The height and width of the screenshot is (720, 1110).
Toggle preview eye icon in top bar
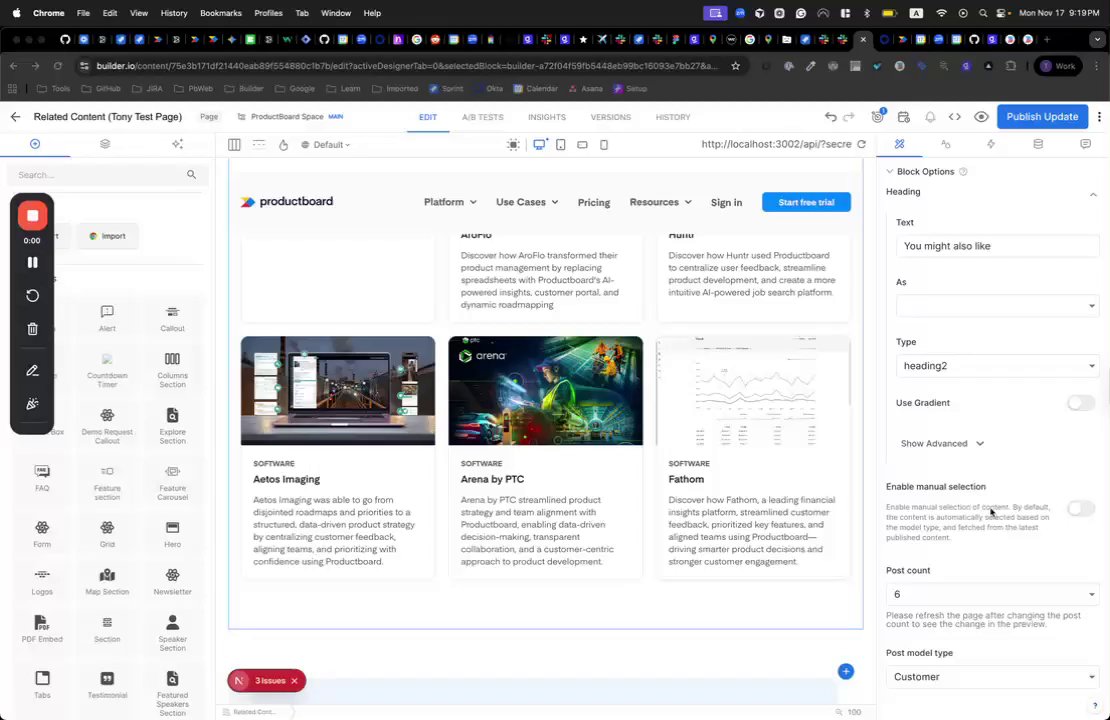(980, 117)
